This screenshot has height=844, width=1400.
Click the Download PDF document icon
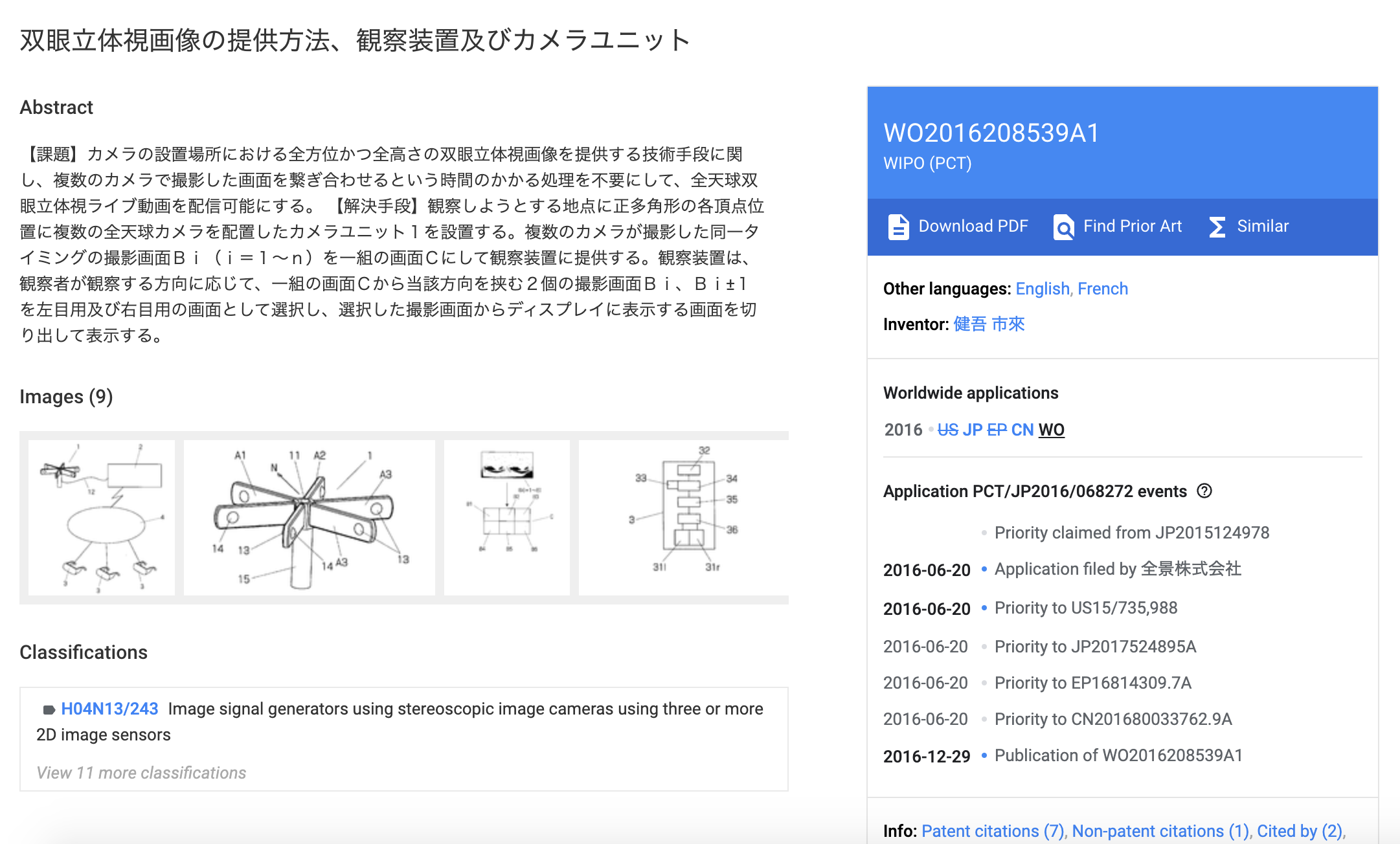[898, 227]
